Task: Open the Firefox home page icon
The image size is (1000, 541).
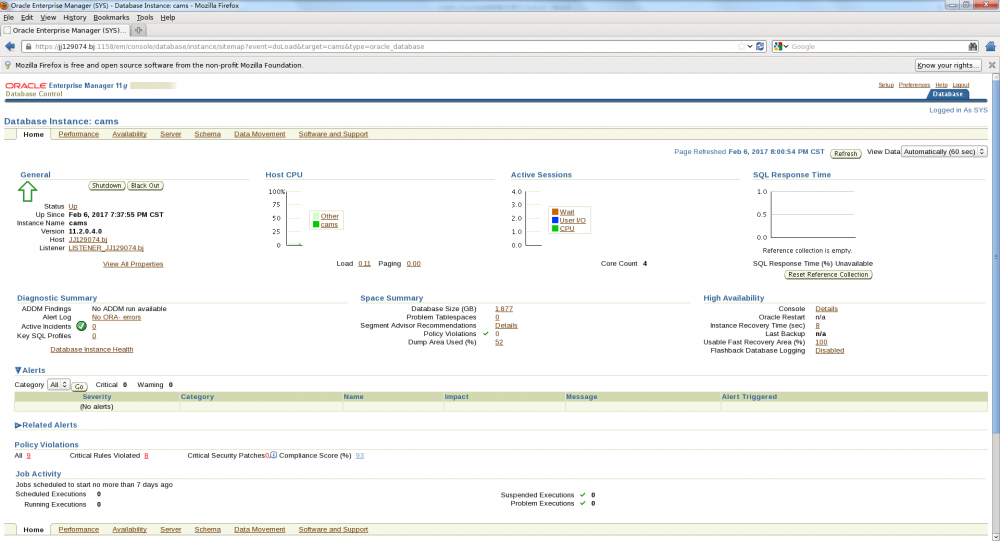Action: (990, 46)
